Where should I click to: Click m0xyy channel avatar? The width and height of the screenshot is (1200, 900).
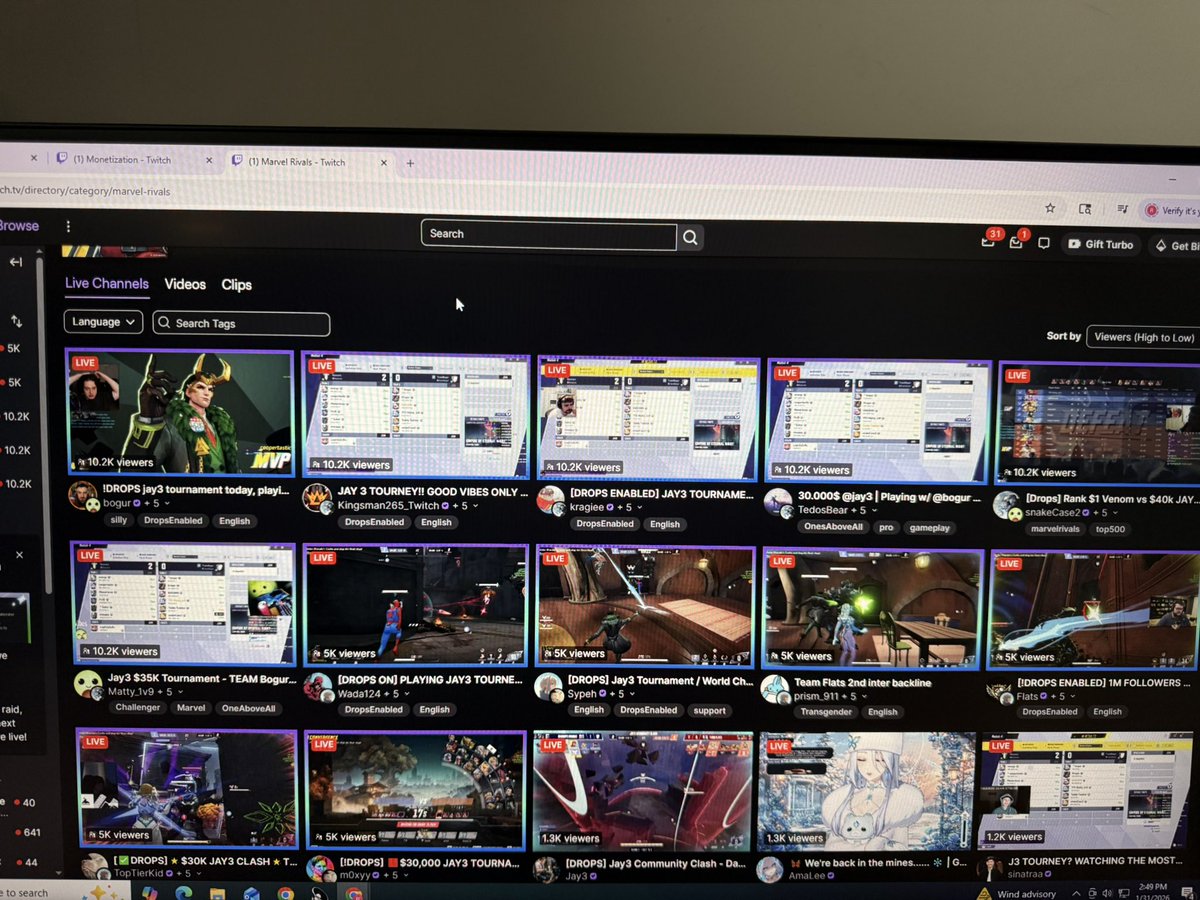tap(320, 868)
